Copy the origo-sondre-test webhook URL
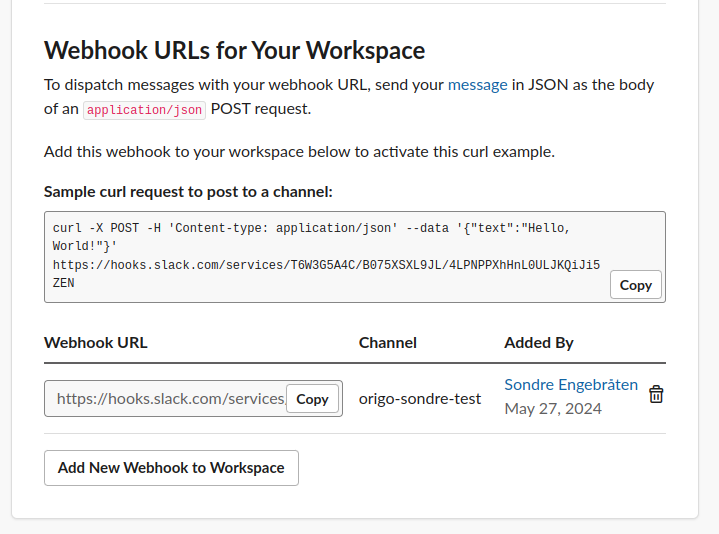The width and height of the screenshot is (719, 534). [x=312, y=399]
